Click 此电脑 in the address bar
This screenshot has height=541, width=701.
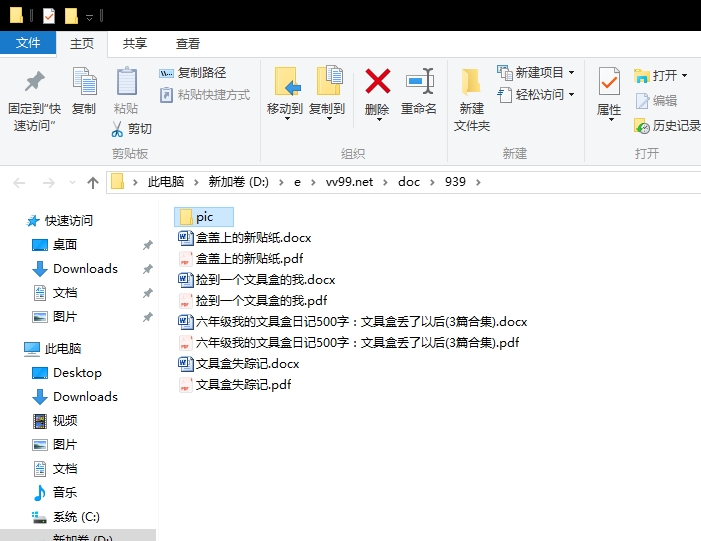(166, 182)
